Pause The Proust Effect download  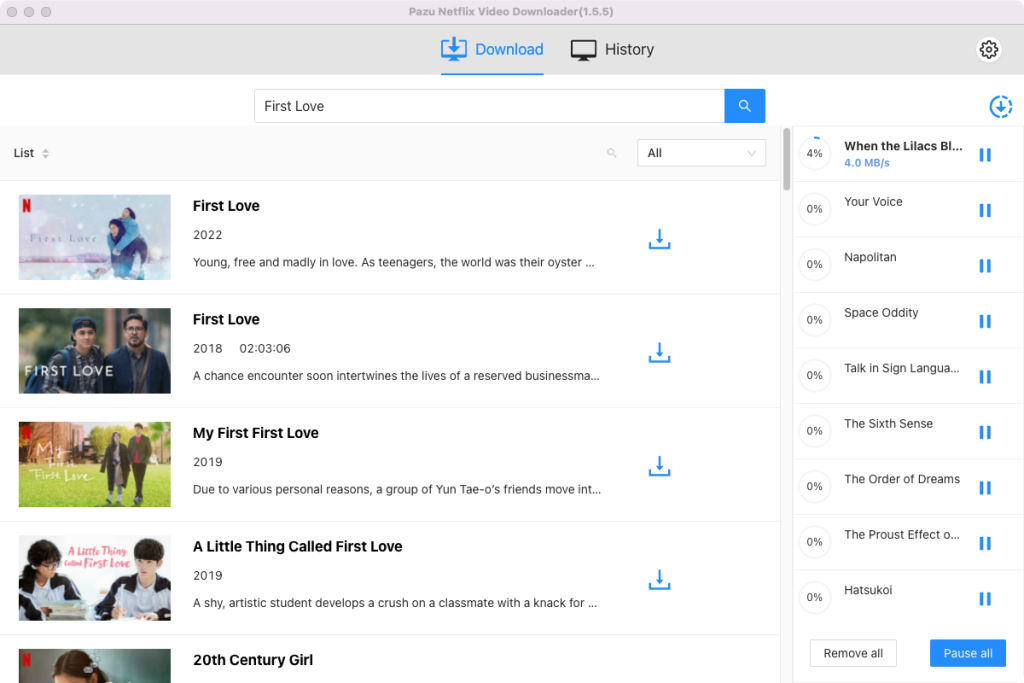[x=985, y=543]
